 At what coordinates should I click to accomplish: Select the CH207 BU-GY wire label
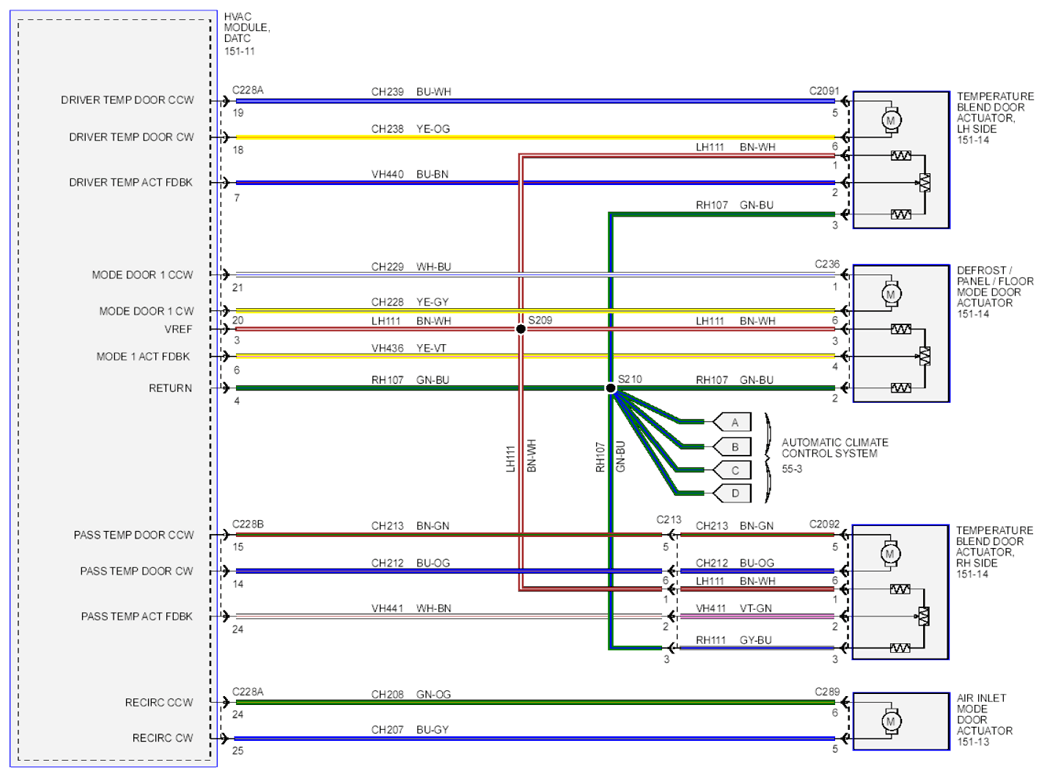click(x=410, y=730)
